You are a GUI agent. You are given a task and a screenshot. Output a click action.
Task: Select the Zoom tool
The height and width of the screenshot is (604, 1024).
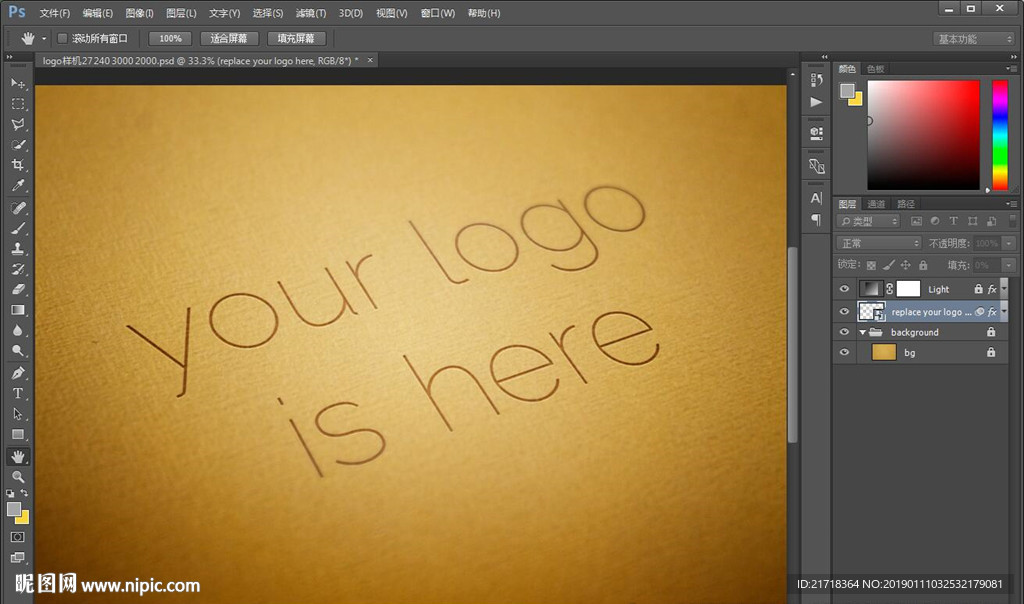point(18,477)
